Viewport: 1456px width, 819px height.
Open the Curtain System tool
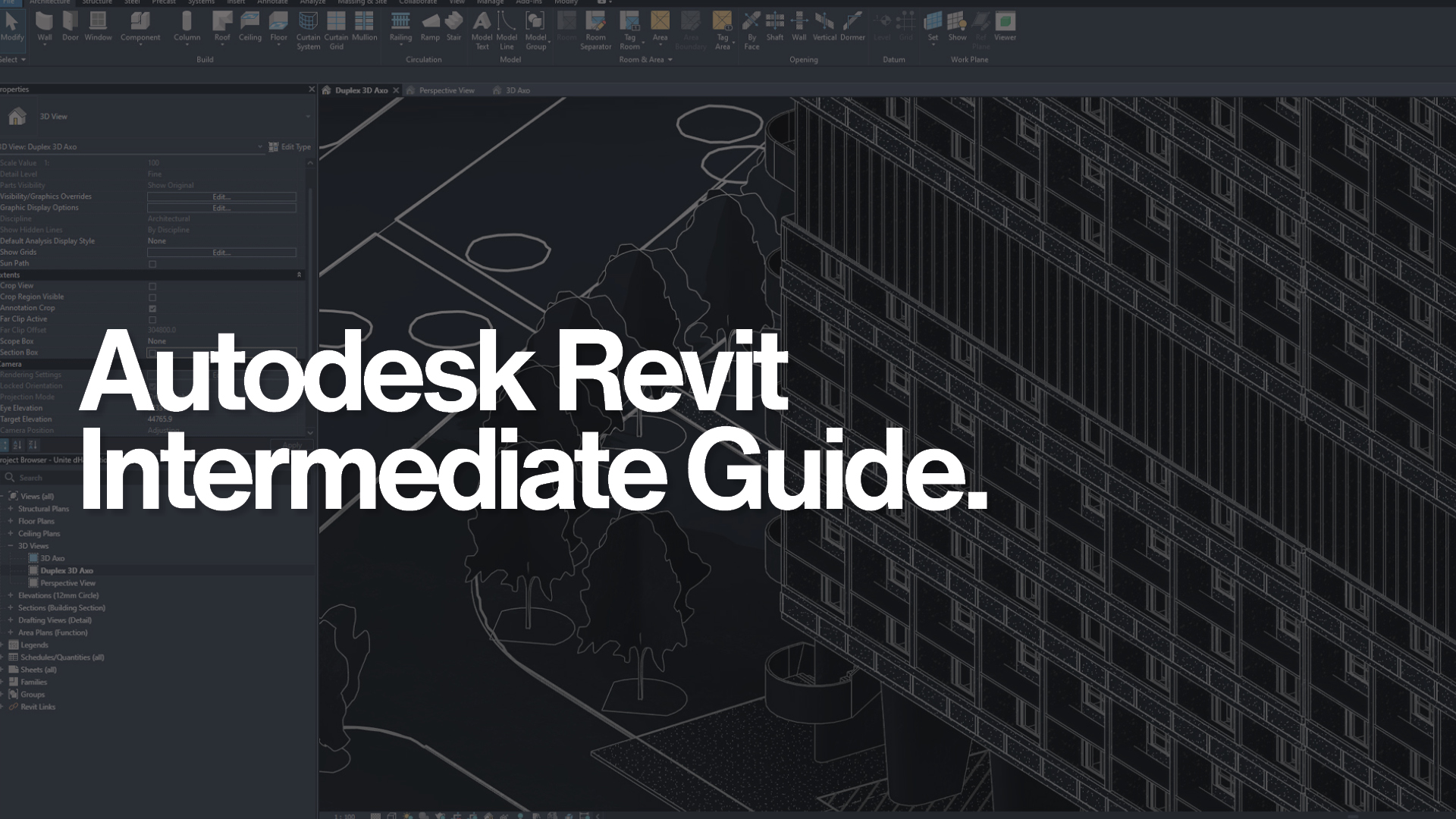pyautogui.click(x=308, y=32)
